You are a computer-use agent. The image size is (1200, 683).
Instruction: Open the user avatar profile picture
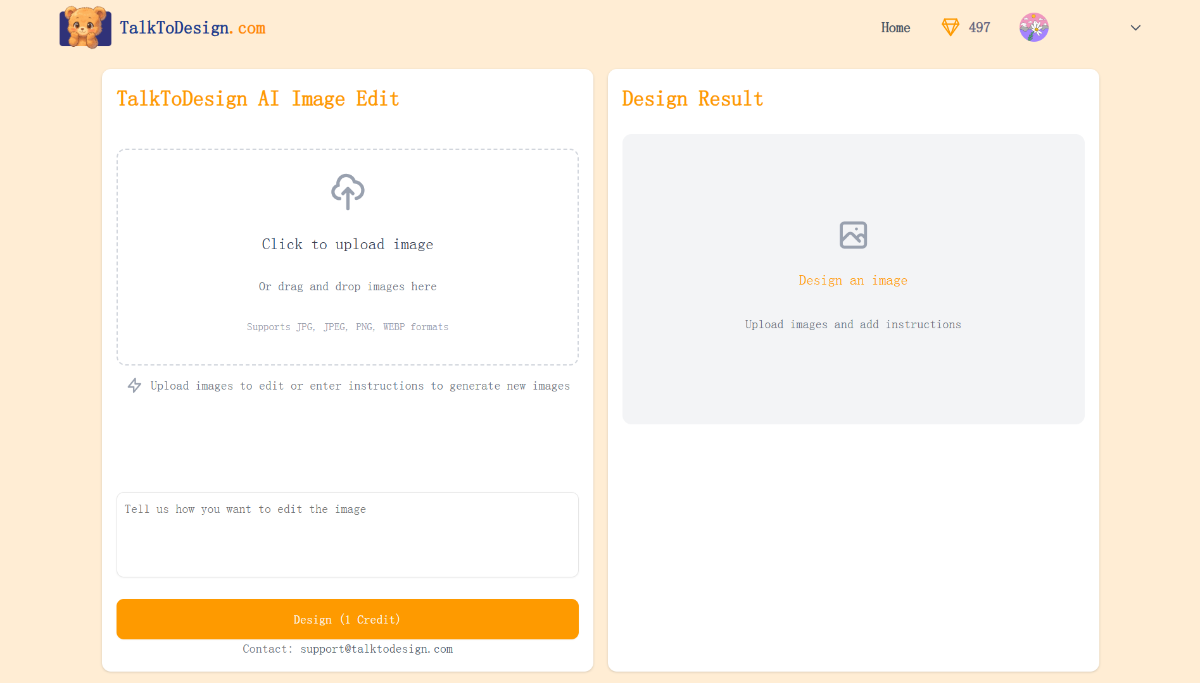pyautogui.click(x=1034, y=27)
